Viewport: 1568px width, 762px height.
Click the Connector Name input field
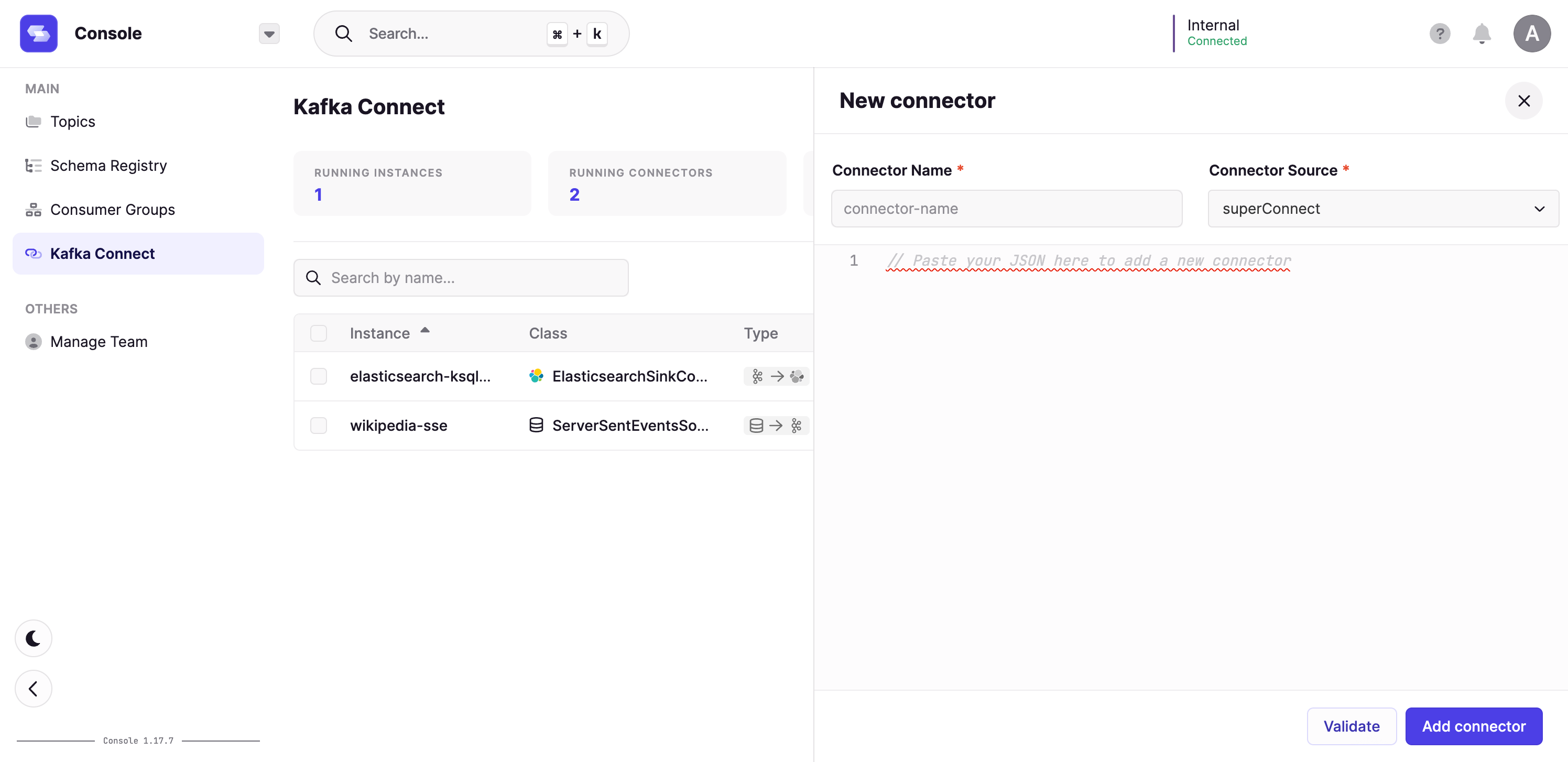pos(1006,209)
